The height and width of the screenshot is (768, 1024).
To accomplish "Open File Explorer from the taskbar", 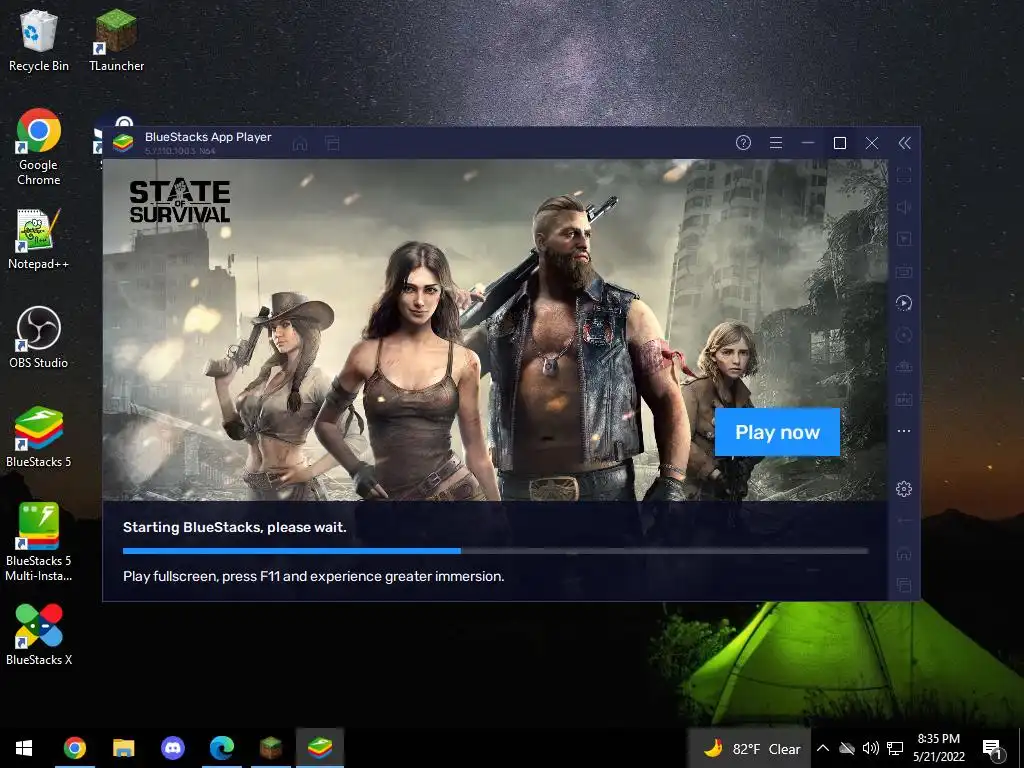I will pos(123,748).
